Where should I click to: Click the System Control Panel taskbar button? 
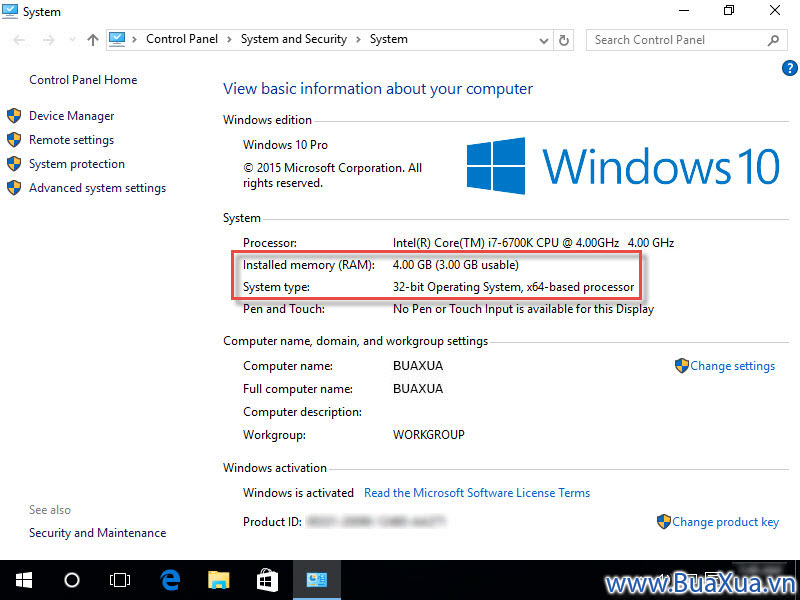(x=316, y=580)
